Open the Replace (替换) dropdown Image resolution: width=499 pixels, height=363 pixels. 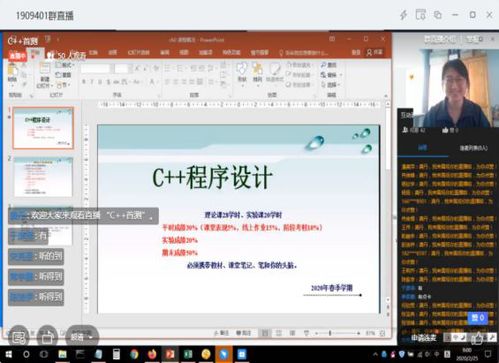click(x=330, y=75)
